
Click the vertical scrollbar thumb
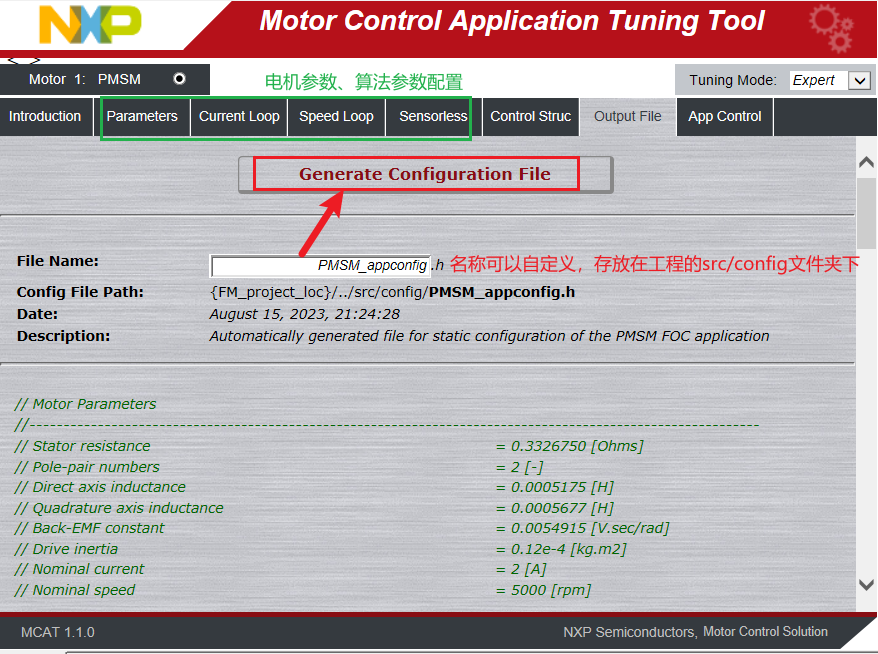[x=867, y=213]
